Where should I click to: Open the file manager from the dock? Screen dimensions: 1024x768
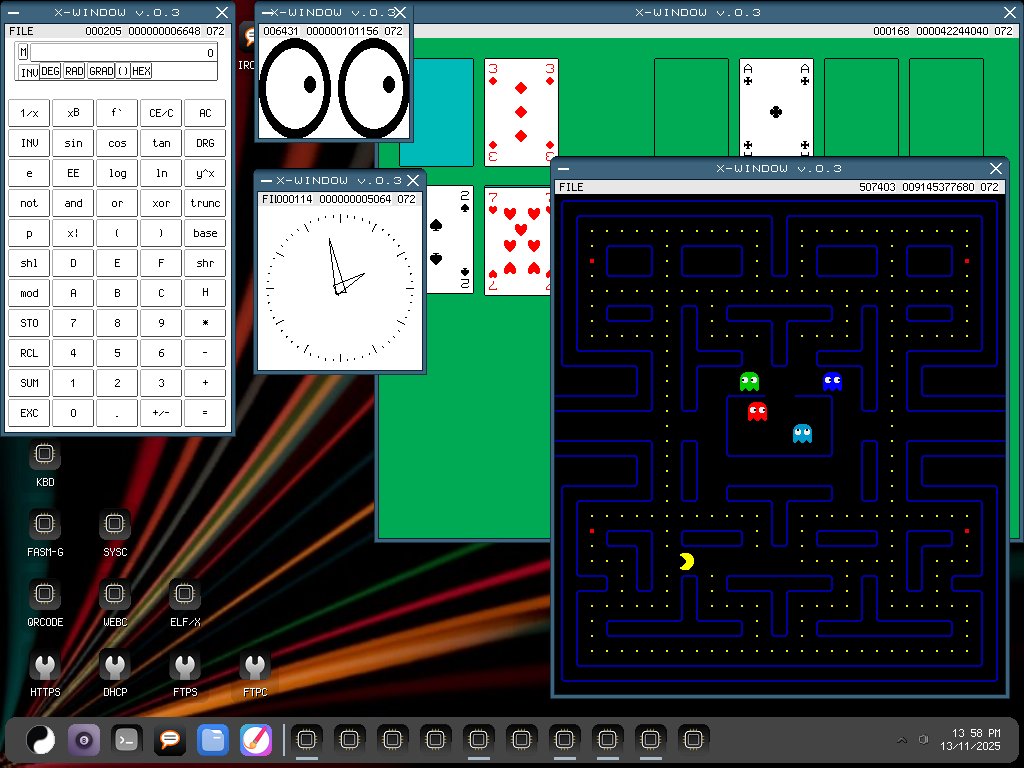pyautogui.click(x=212, y=739)
